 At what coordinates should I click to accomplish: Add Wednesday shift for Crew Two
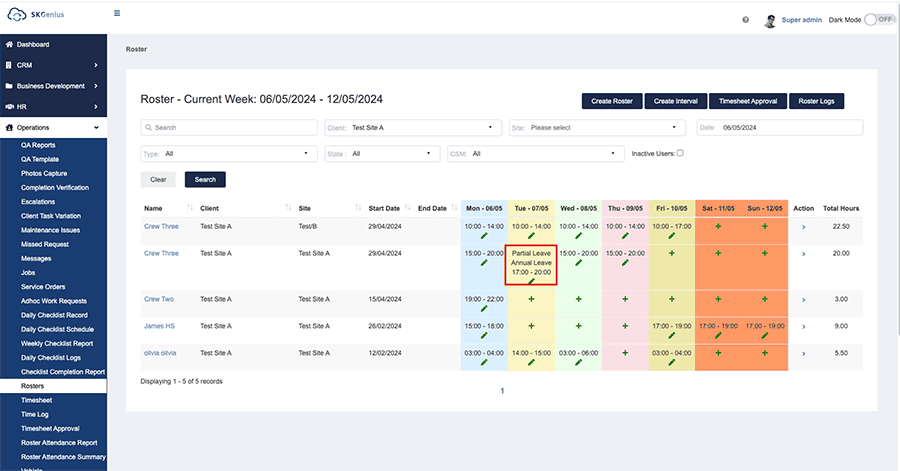[x=579, y=299]
